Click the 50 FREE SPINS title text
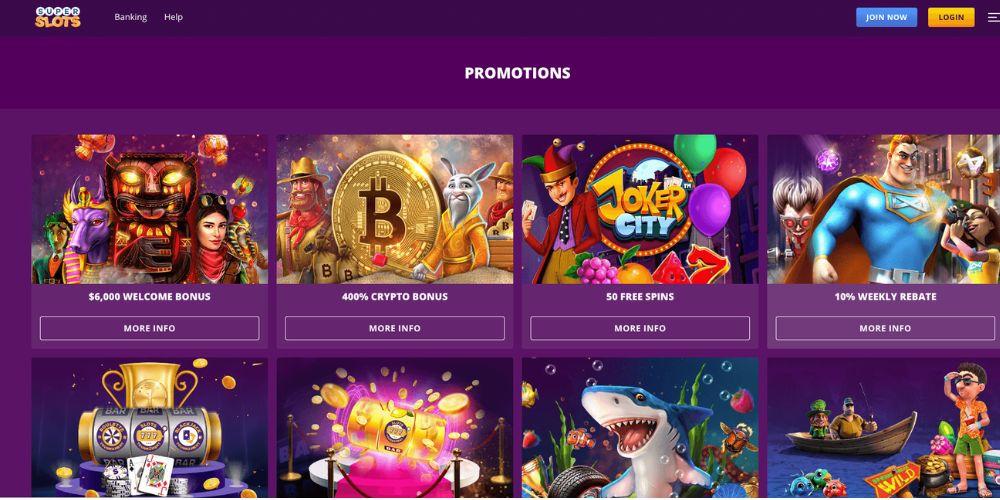This screenshot has height=500, width=1000. tap(640, 297)
